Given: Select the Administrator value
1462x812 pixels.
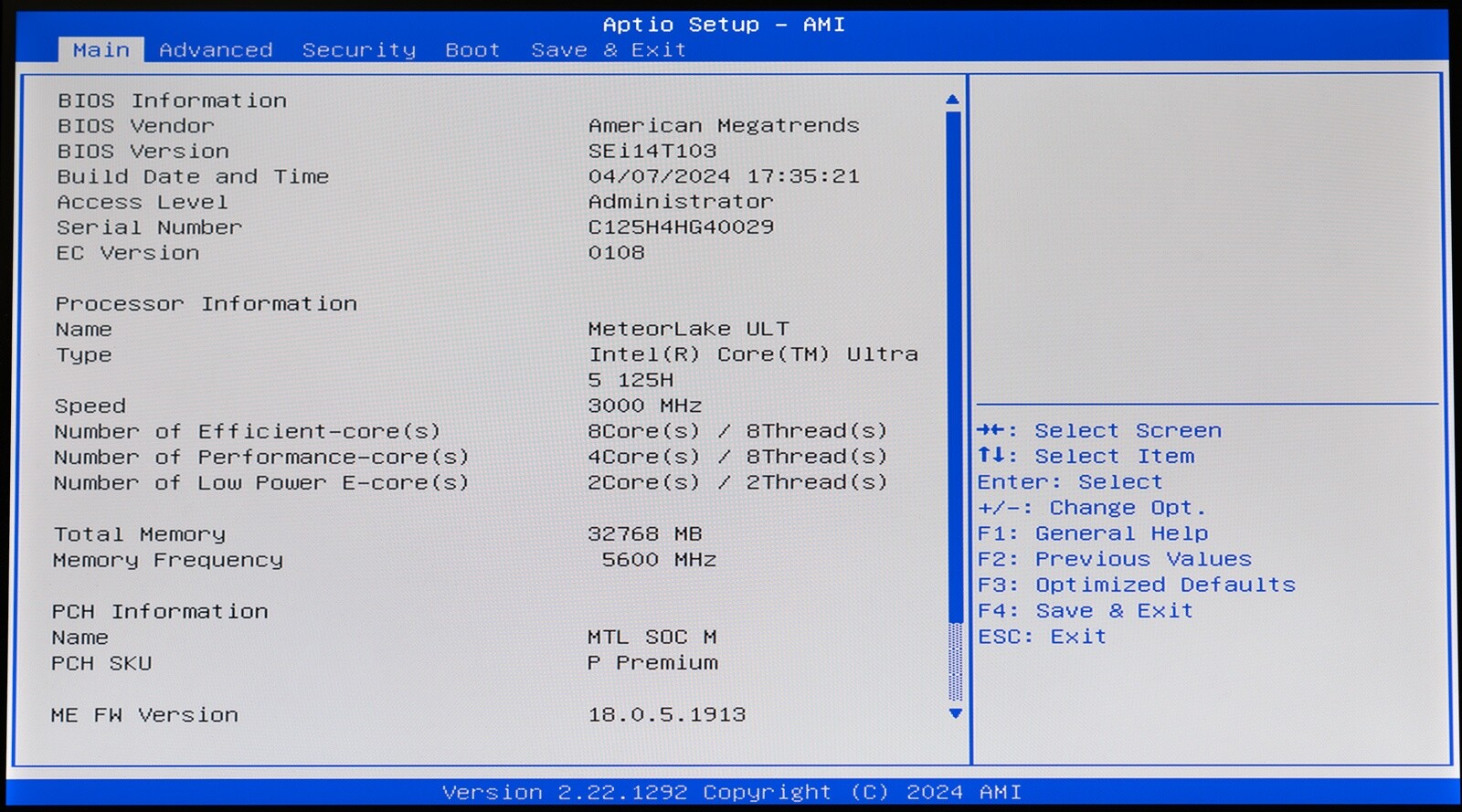Looking at the screenshot, I should tap(681, 202).
